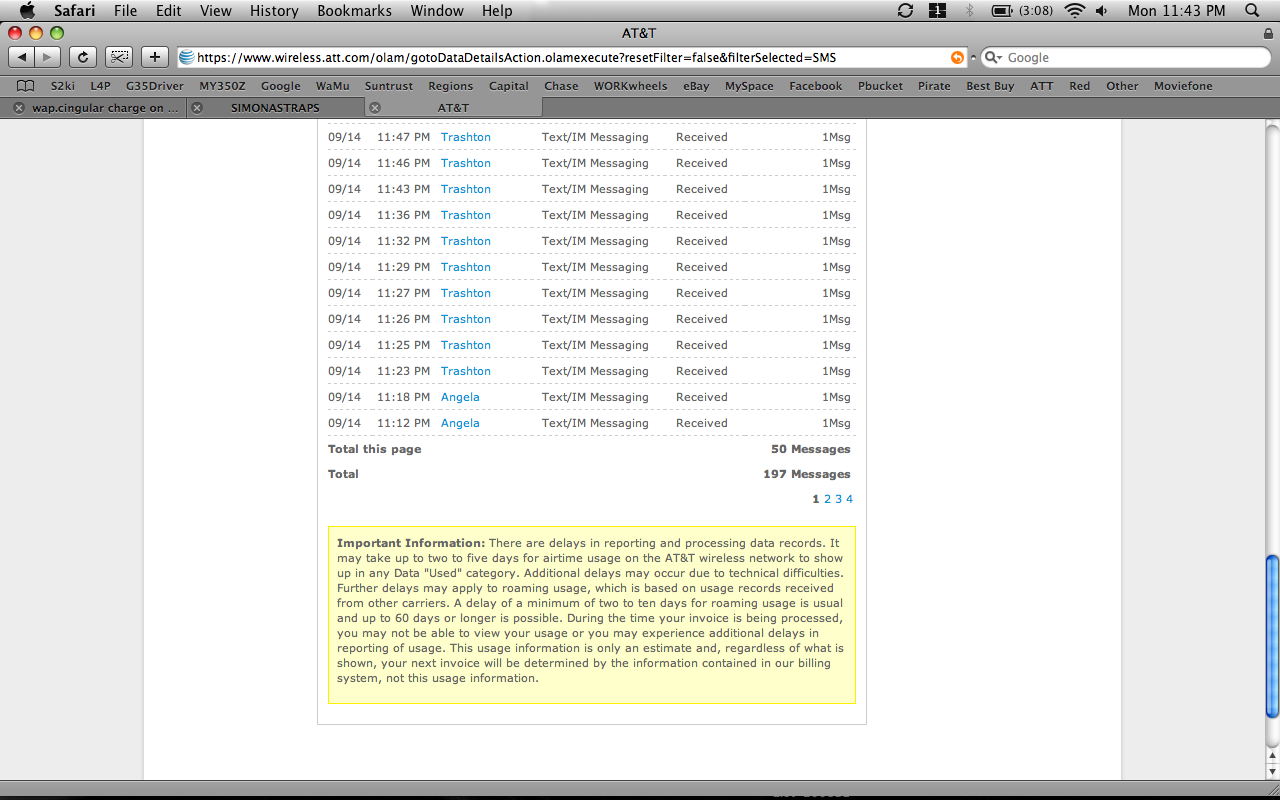
Task: Open the Pirate bookmark
Action: point(934,86)
